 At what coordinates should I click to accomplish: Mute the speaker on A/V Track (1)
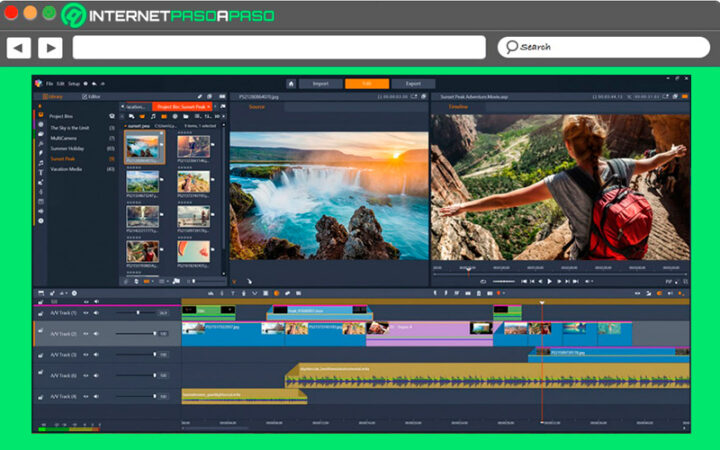coord(95,312)
